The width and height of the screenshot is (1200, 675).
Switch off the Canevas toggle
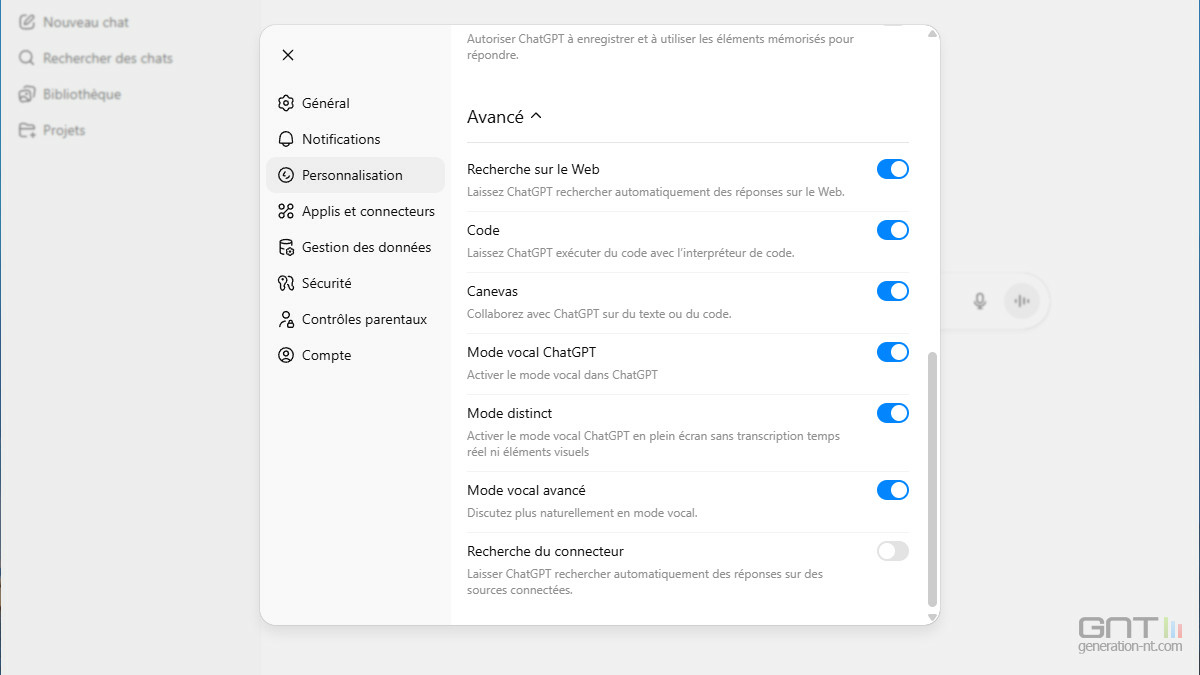(x=892, y=291)
